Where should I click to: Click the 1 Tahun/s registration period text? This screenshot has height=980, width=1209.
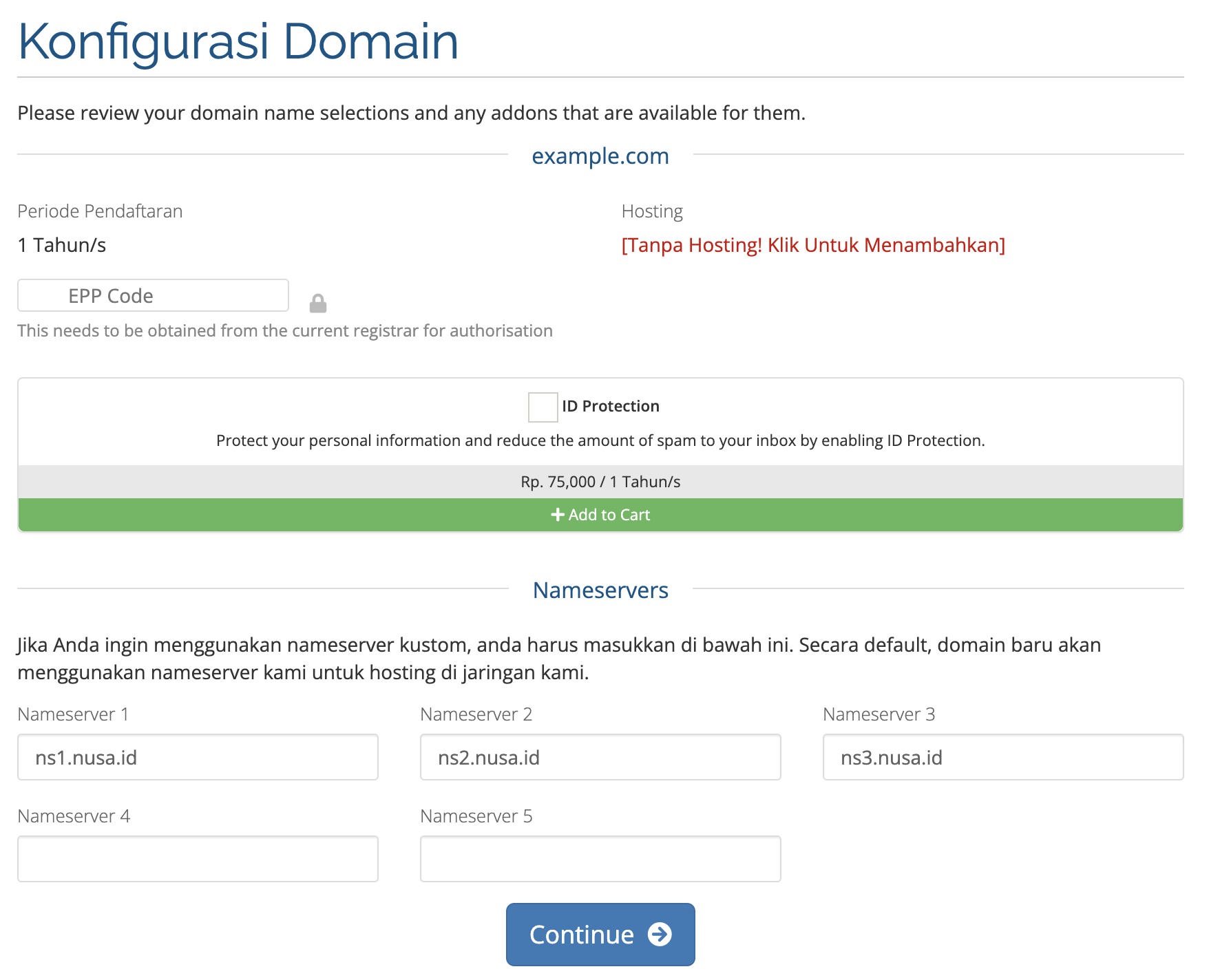pyautogui.click(x=62, y=245)
